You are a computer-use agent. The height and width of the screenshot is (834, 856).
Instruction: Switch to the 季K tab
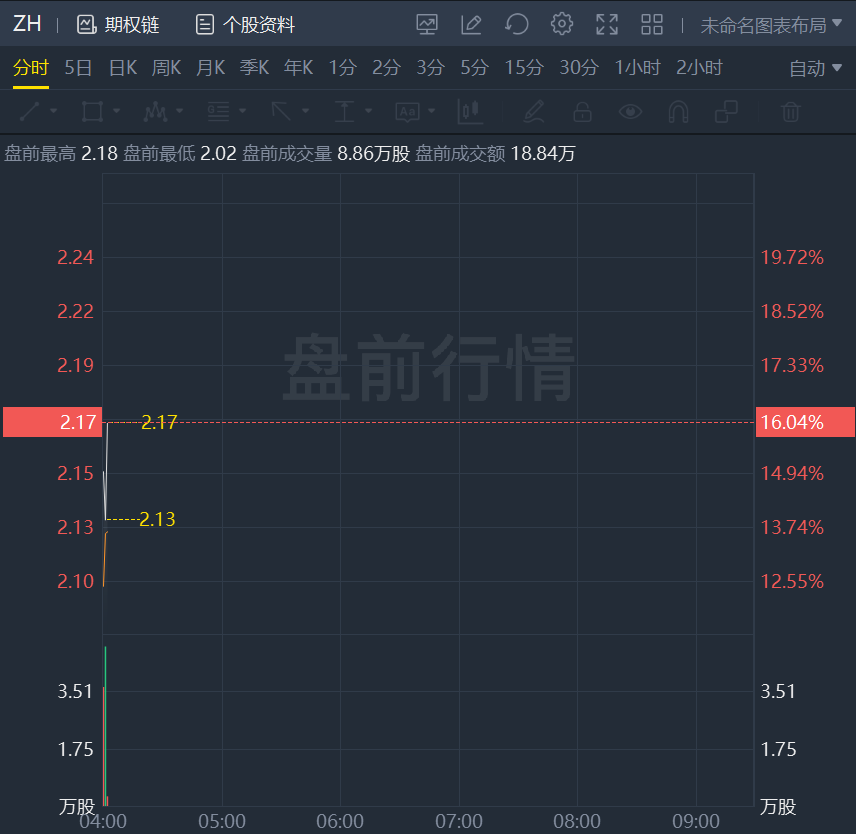coord(254,68)
